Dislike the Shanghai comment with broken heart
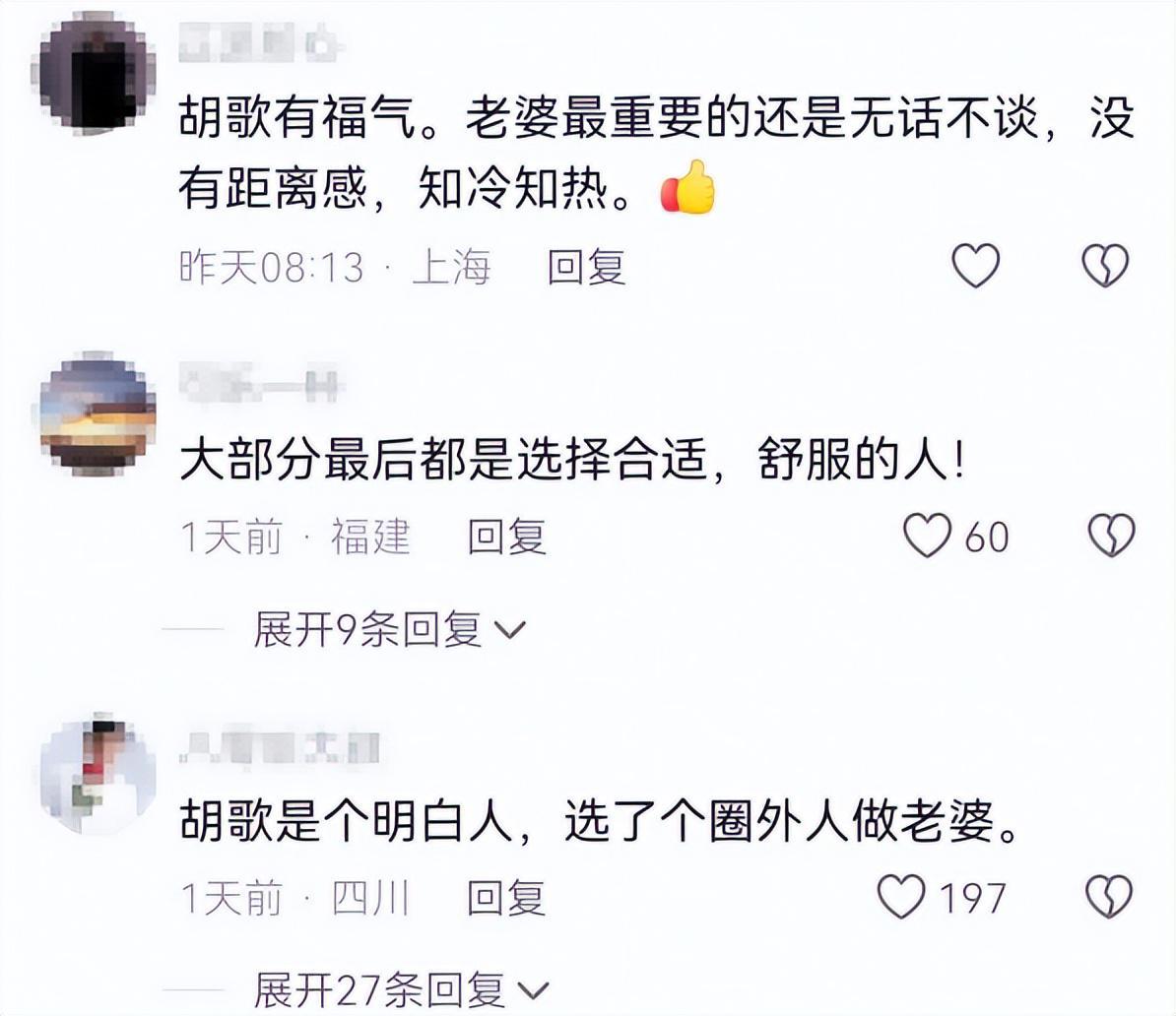The height and width of the screenshot is (1016, 1176). tap(1105, 266)
